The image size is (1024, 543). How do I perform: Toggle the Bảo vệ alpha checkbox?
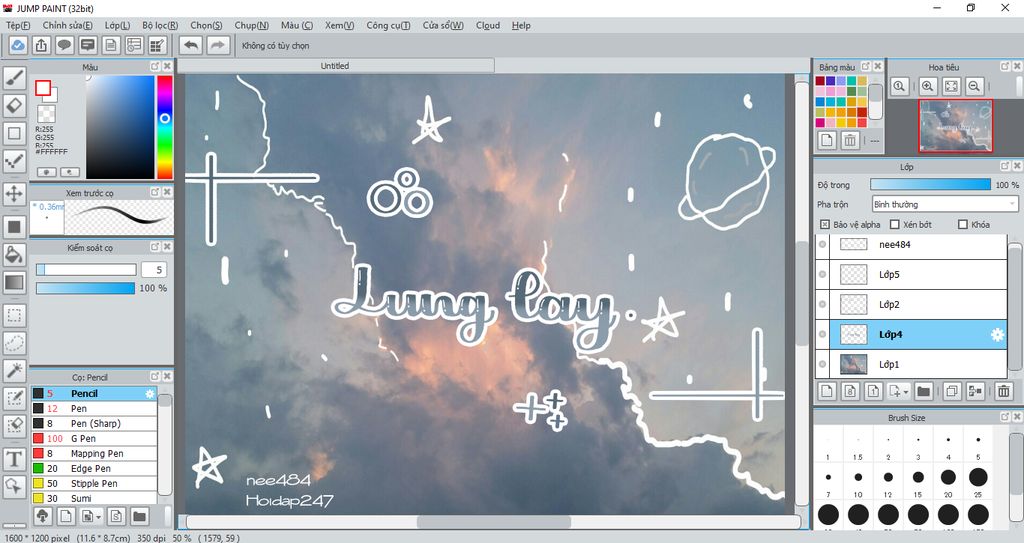pos(825,224)
